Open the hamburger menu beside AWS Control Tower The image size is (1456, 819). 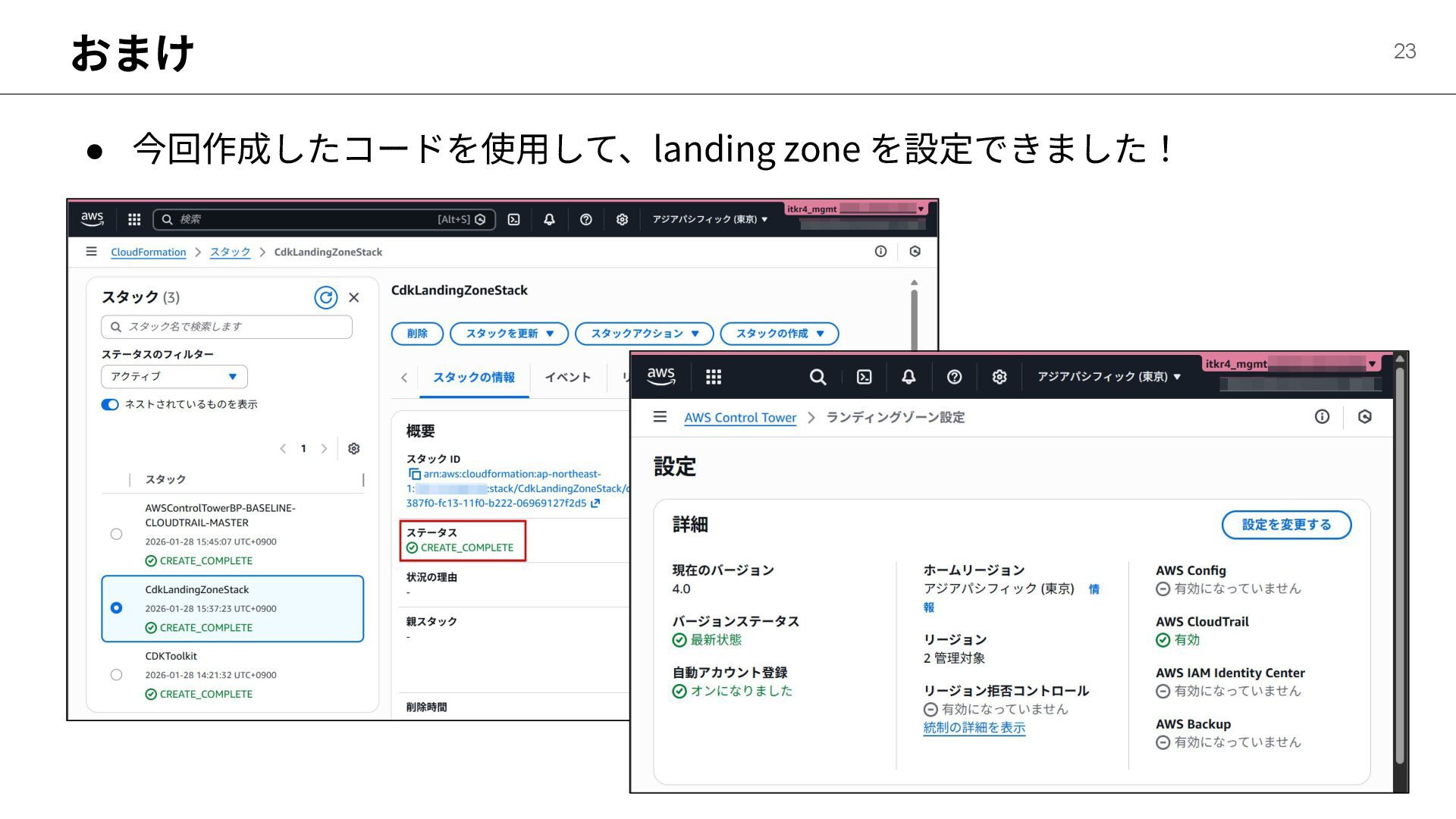point(660,417)
